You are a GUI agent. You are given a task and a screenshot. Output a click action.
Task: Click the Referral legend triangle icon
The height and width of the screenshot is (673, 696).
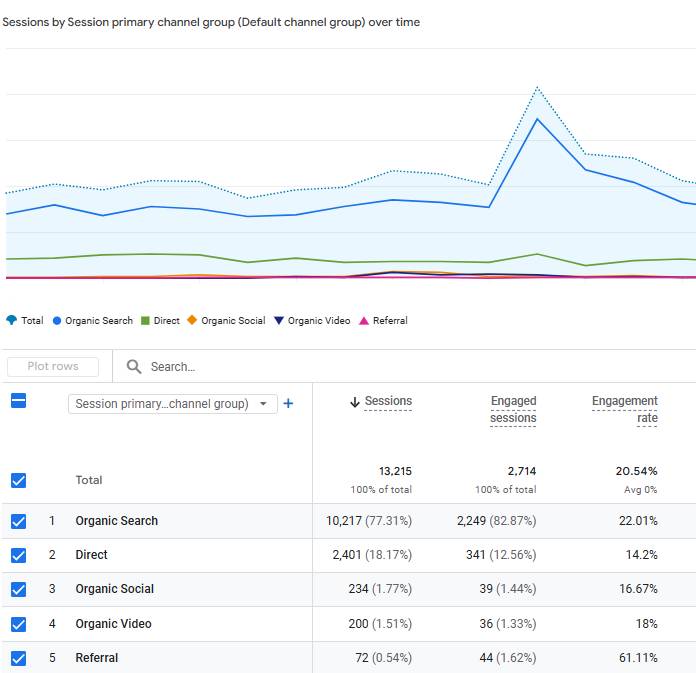(x=364, y=321)
